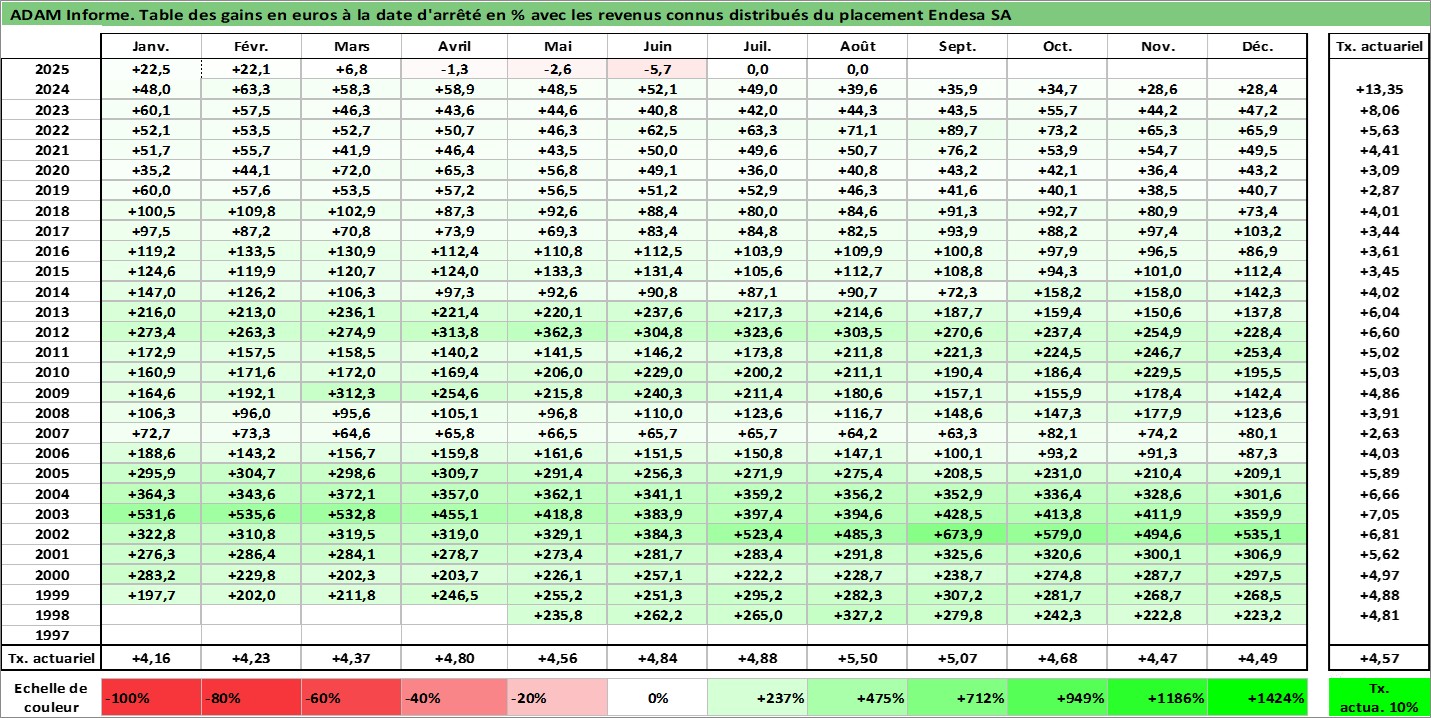The width and height of the screenshot is (1431, 718).
Task: Click the -5,7 cell for Juin 2025
Action: coord(657,69)
